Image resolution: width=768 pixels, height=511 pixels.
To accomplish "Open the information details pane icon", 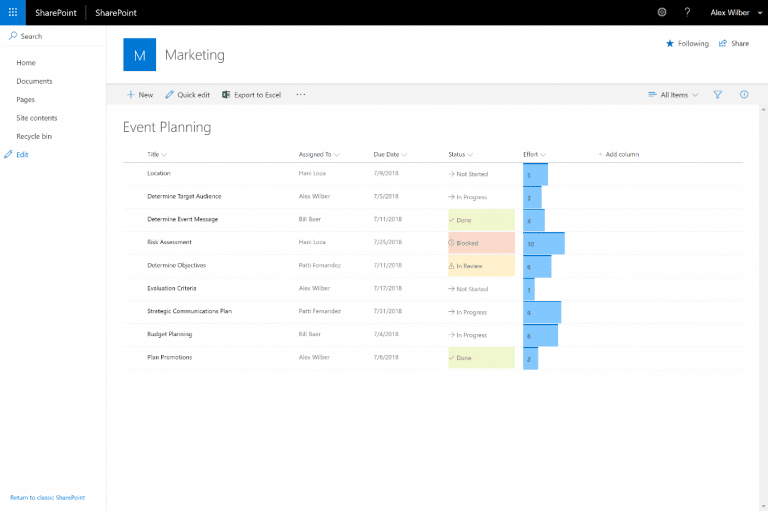I will (x=744, y=95).
